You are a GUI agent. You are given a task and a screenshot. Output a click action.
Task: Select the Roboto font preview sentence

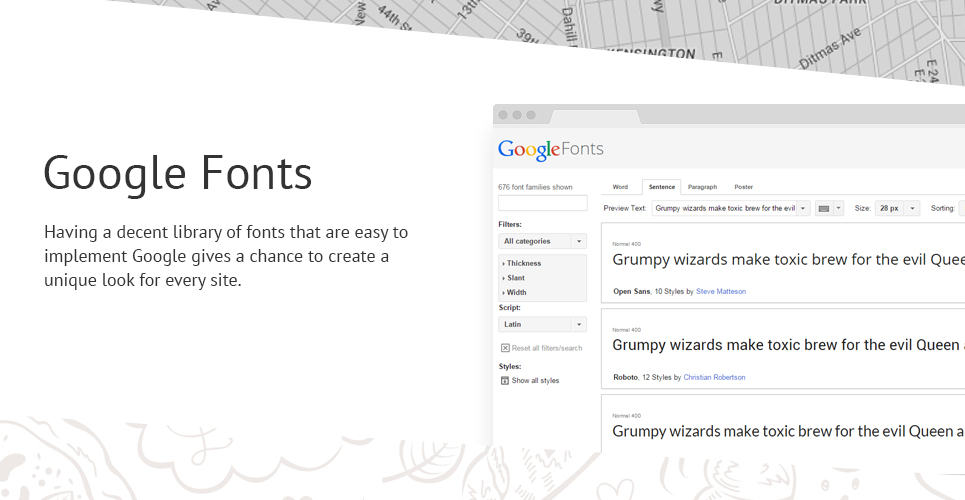(788, 345)
